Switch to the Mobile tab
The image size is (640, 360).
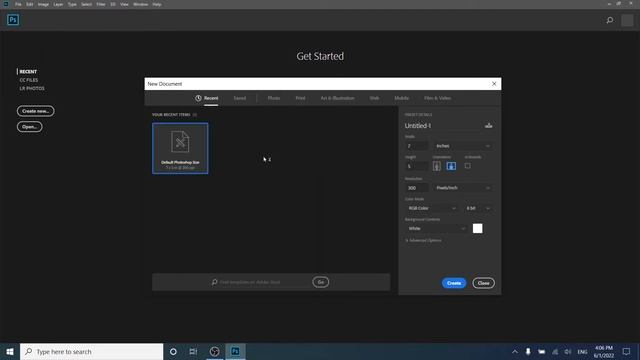pos(402,98)
